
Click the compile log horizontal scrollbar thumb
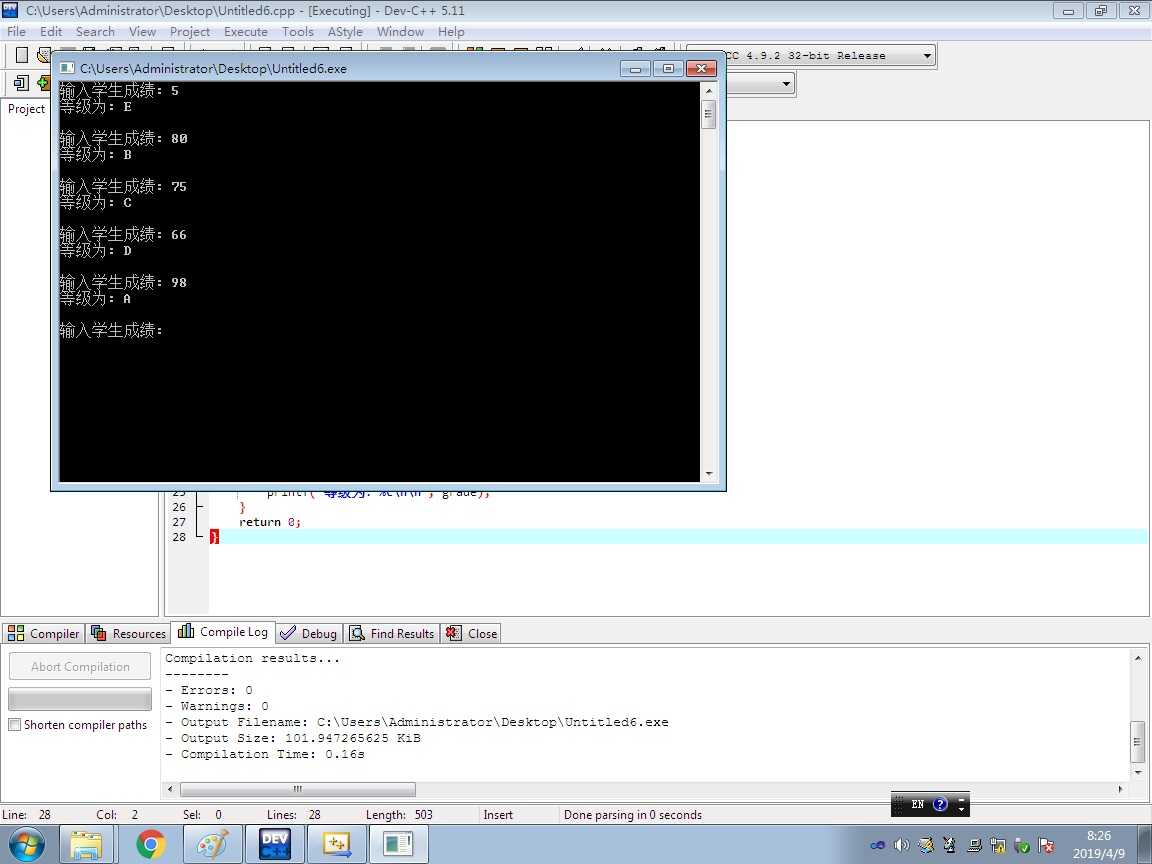coord(298,789)
